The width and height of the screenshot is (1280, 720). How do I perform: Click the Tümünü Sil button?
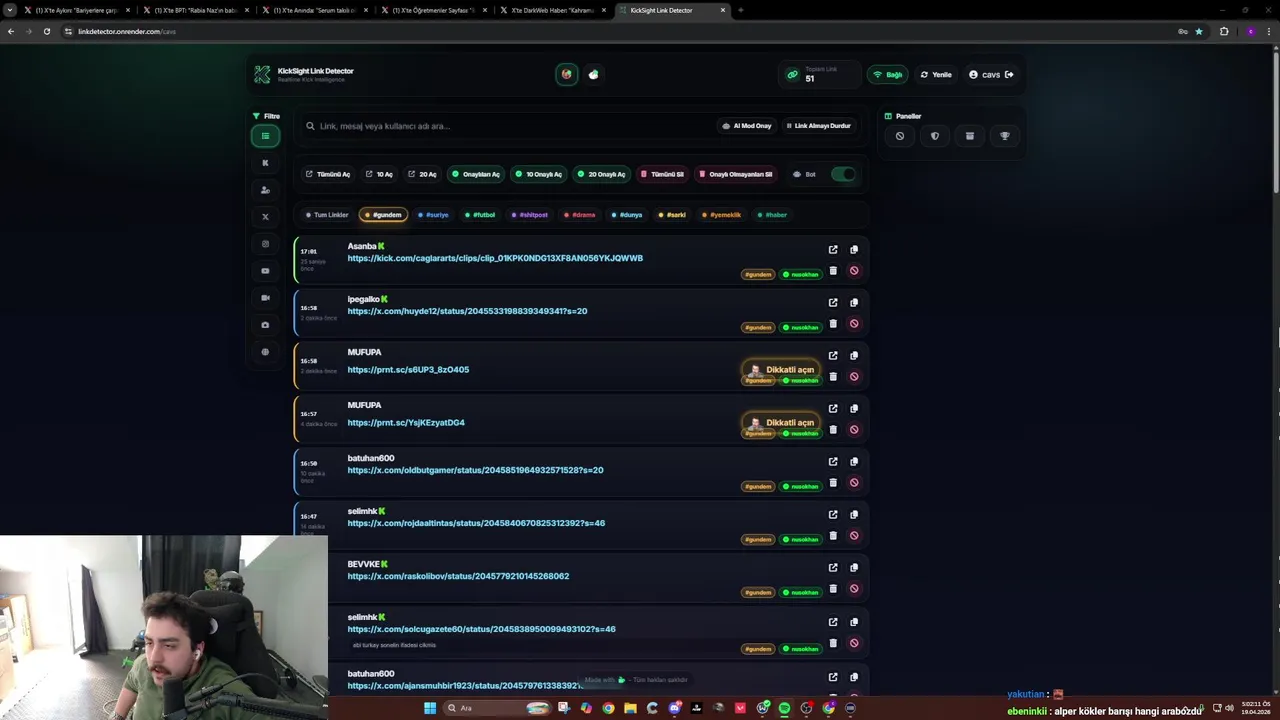point(662,174)
